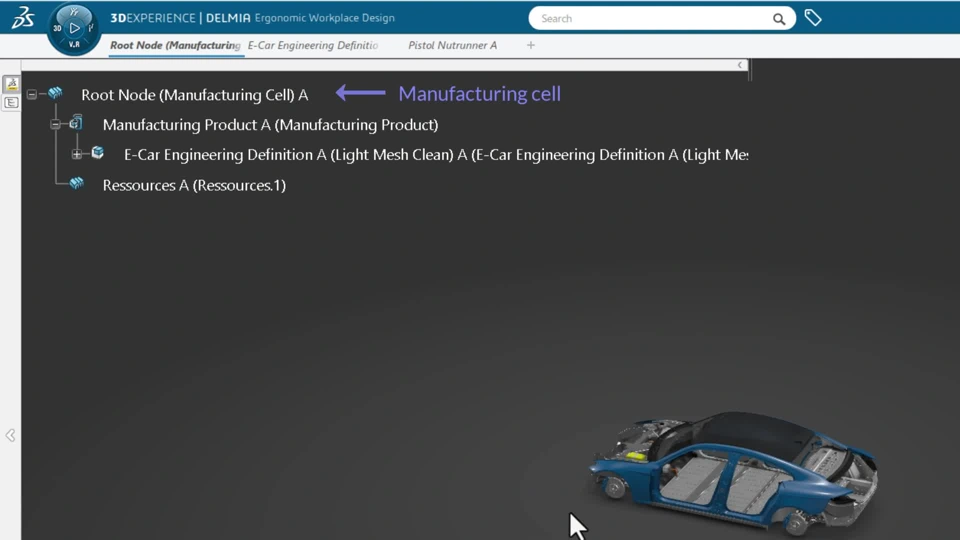The width and height of the screenshot is (960, 540).
Task: Collapse the Manufacturing Product A branch
Action: [55, 125]
